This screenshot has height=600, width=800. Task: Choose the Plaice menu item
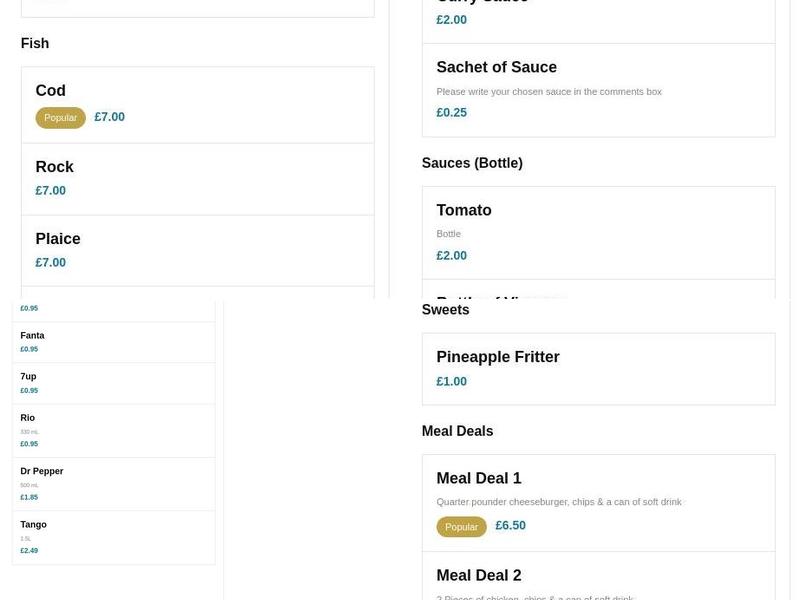point(197,250)
